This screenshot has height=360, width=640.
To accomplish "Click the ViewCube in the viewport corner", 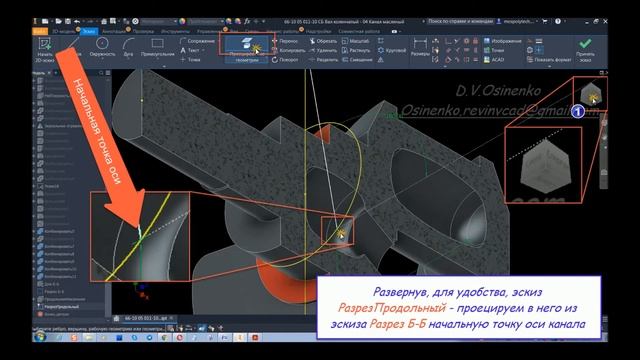I will point(590,93).
